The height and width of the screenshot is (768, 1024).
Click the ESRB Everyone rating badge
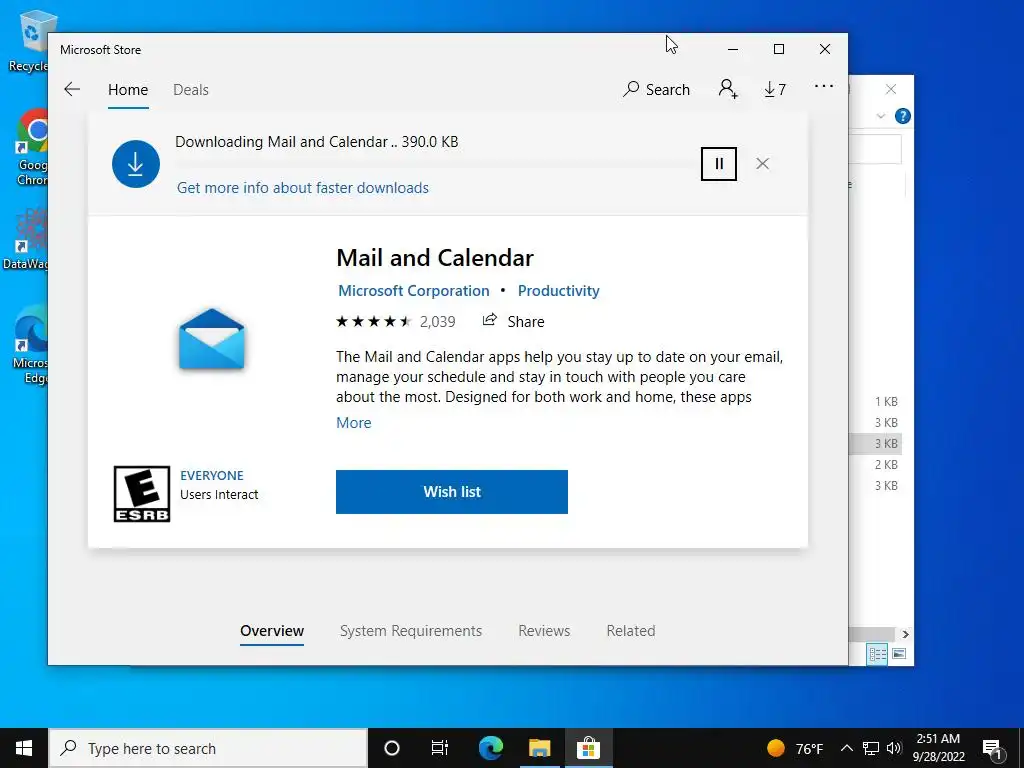[x=142, y=494]
